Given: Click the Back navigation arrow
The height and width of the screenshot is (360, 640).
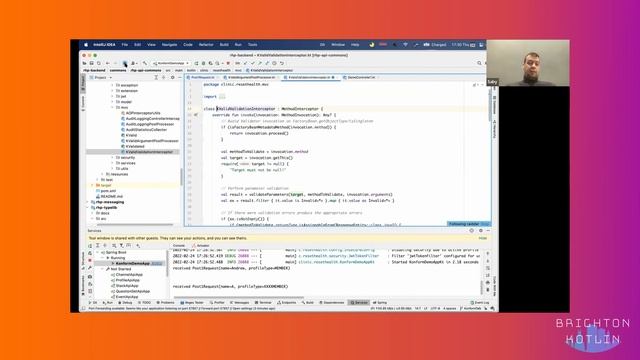Looking at the screenshot, I should [107, 63].
